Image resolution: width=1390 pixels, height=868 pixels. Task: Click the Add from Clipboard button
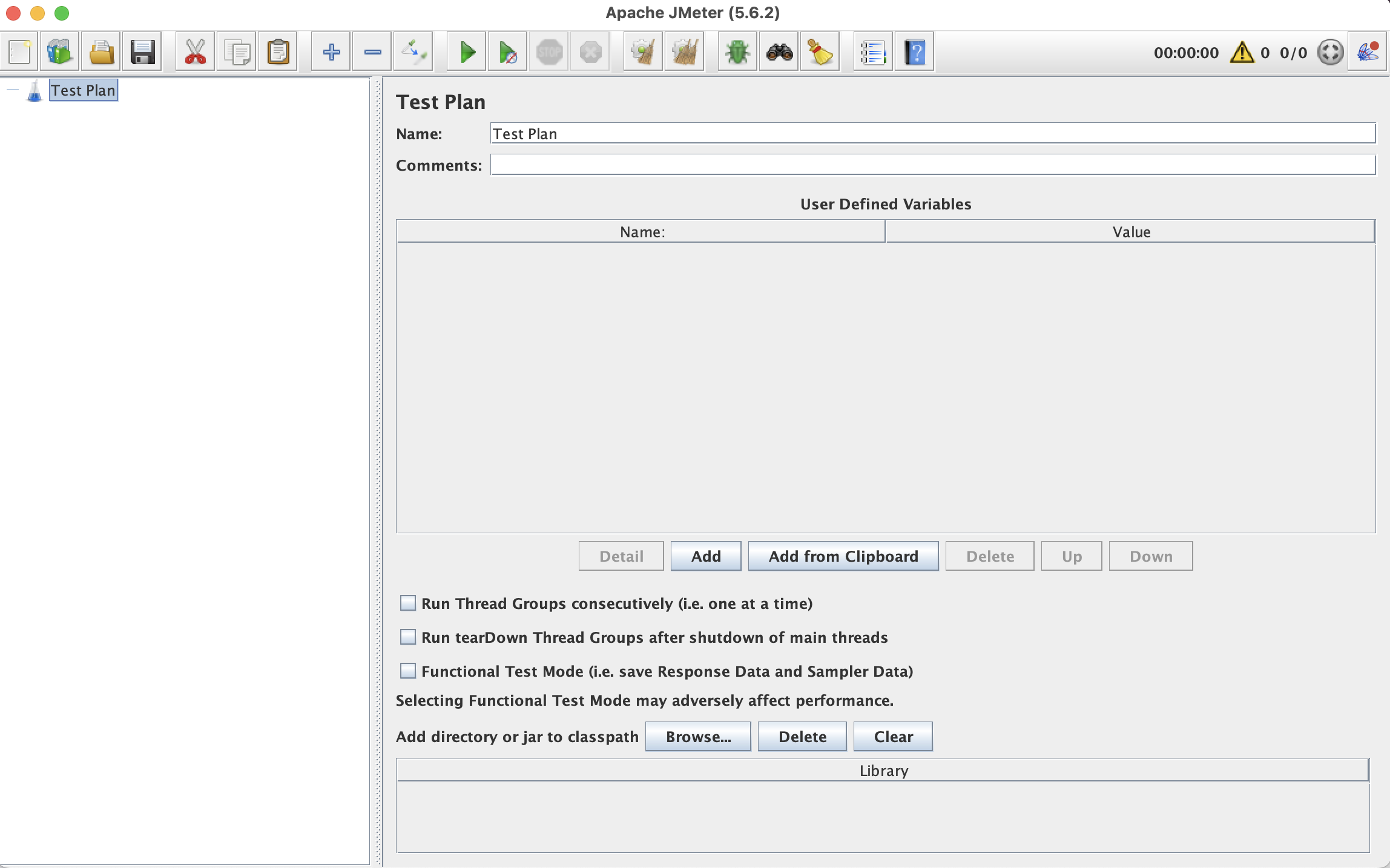843,556
